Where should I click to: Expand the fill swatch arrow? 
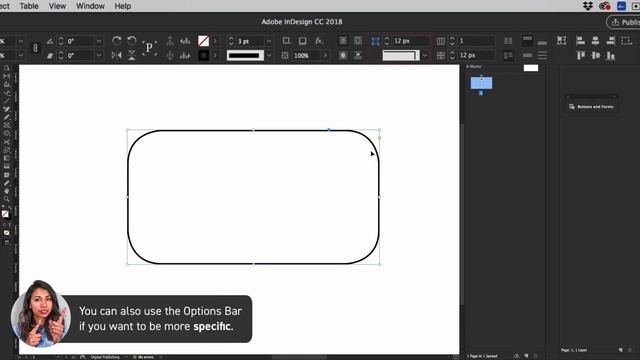click(215, 41)
